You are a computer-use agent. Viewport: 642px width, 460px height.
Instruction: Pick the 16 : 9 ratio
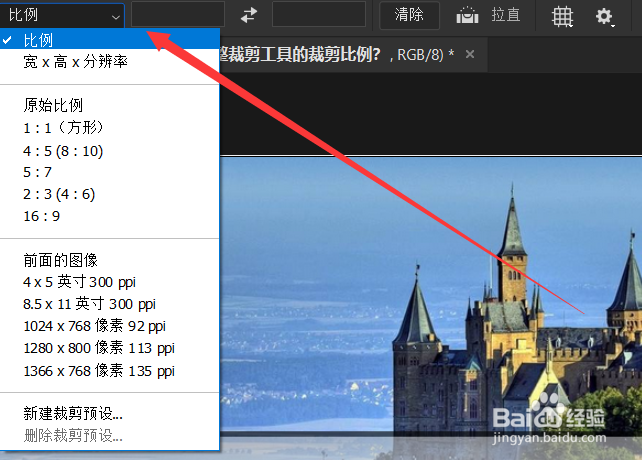coord(110,216)
